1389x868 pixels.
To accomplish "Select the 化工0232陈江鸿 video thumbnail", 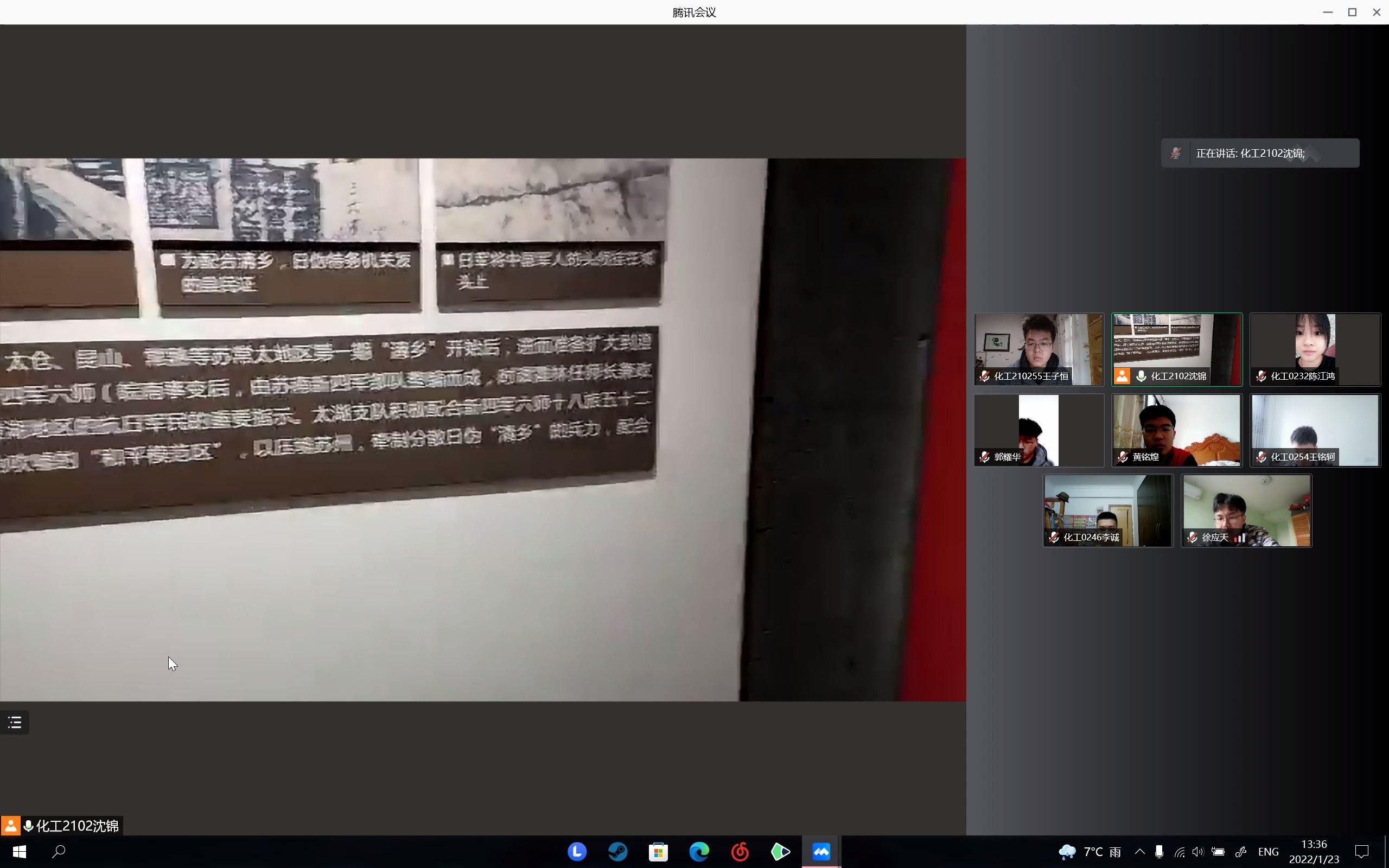I will click(1316, 349).
